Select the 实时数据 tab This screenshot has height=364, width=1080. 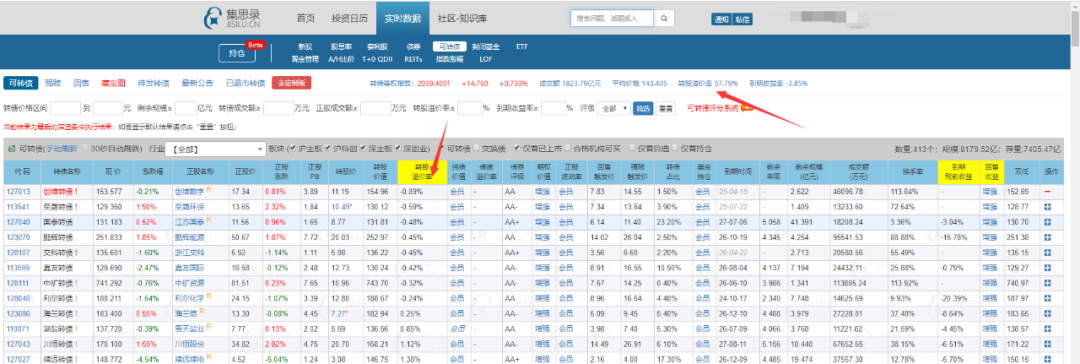(x=403, y=19)
